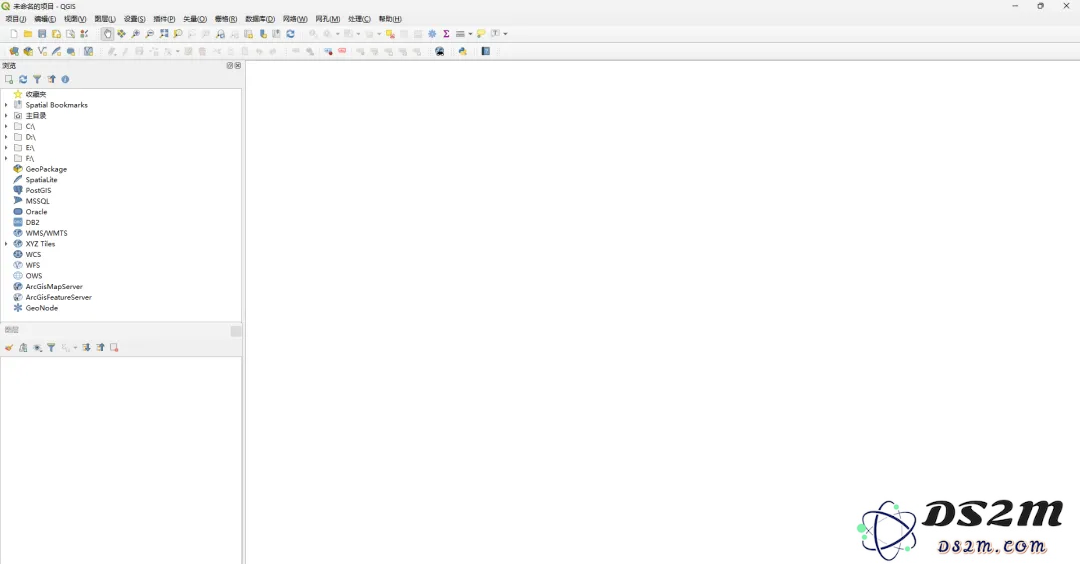Click the Remove Layer icon in Layers panel
The width and height of the screenshot is (1080, 564).
114,348
